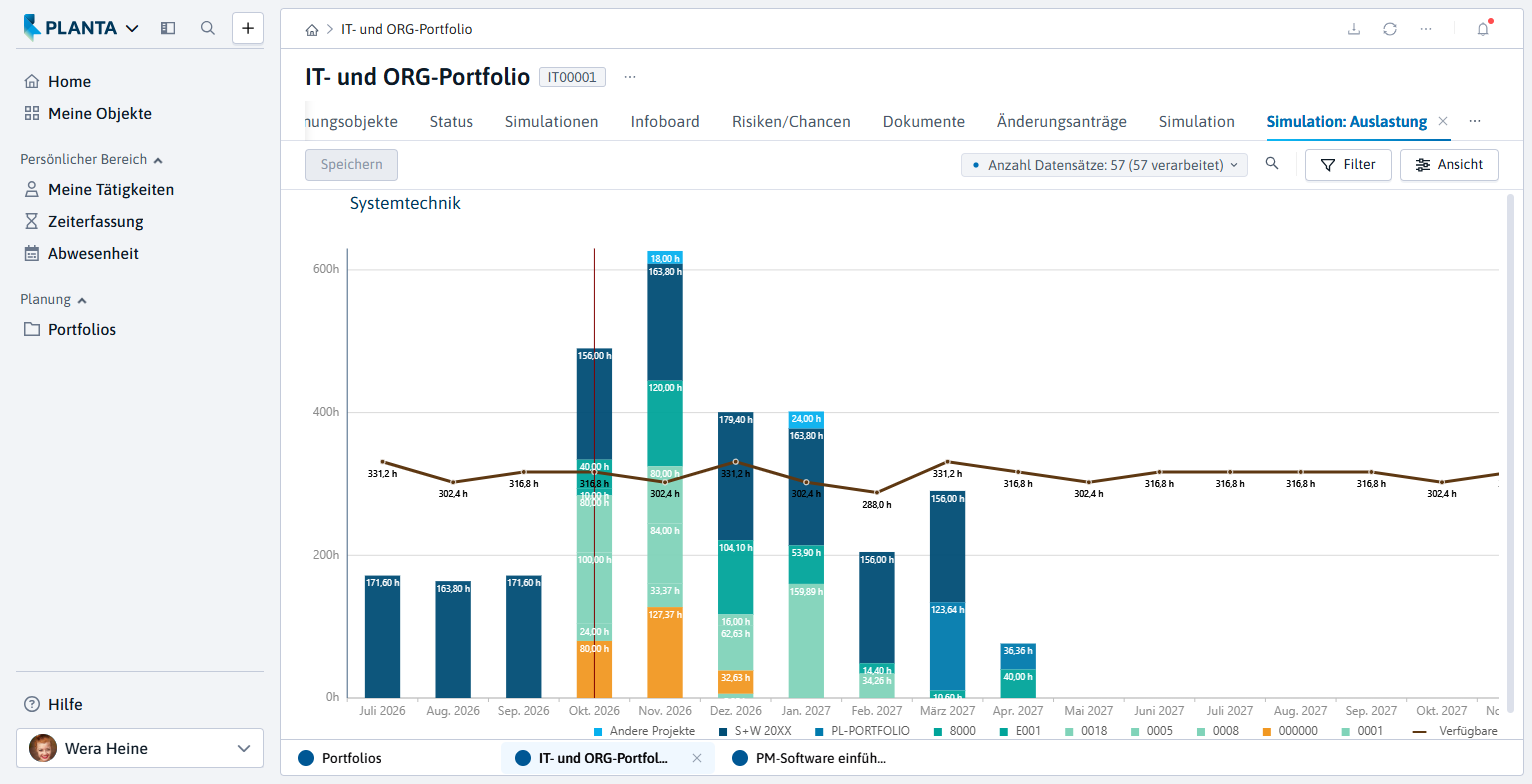Open the Dokumente tab
The width and height of the screenshot is (1532, 784).
pos(924,122)
